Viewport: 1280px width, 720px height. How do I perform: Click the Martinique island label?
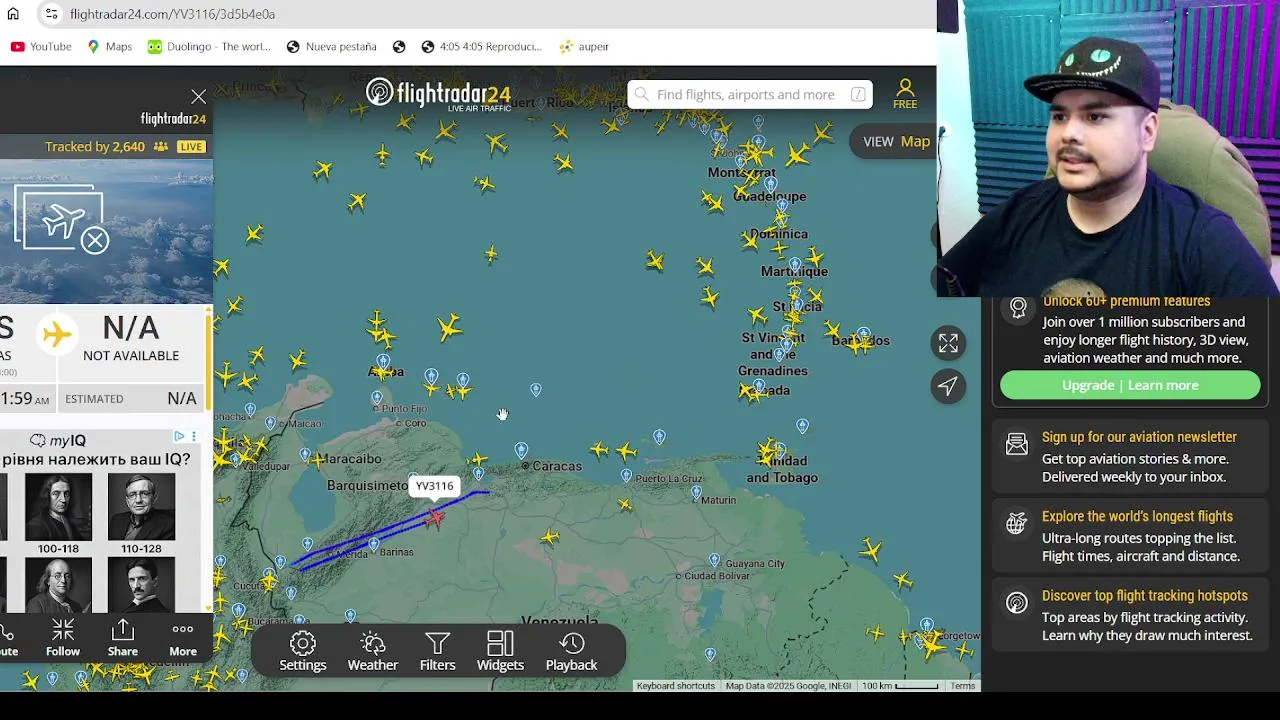tap(794, 271)
